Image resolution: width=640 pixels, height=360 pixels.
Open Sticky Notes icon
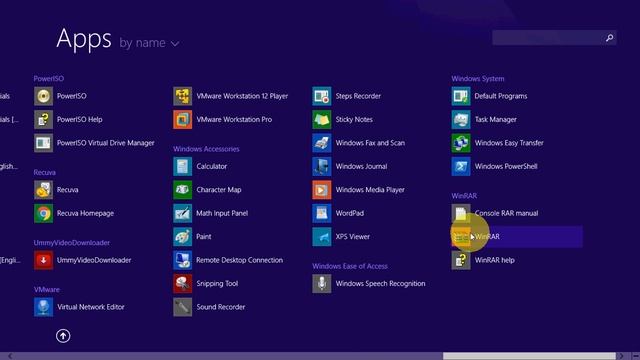tap(322, 120)
